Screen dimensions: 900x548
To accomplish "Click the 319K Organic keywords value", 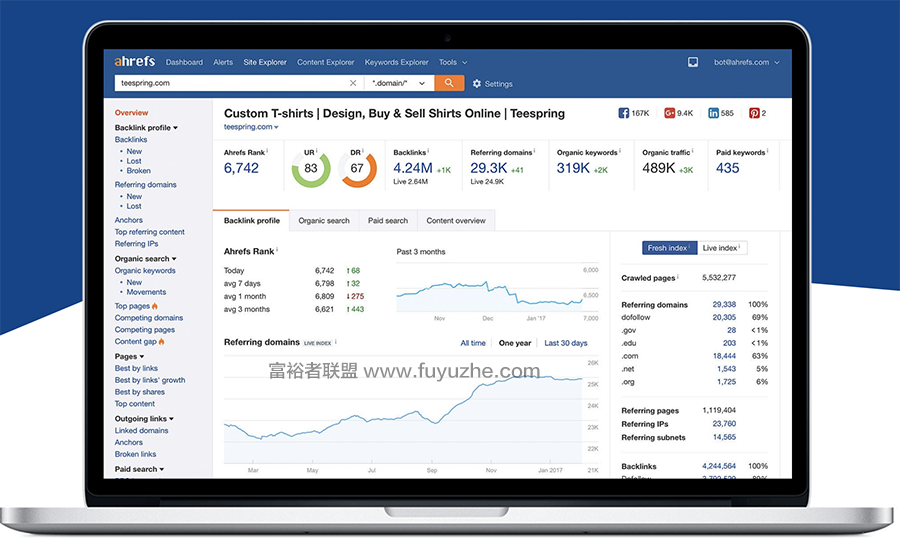I will pyautogui.click(x=573, y=168).
